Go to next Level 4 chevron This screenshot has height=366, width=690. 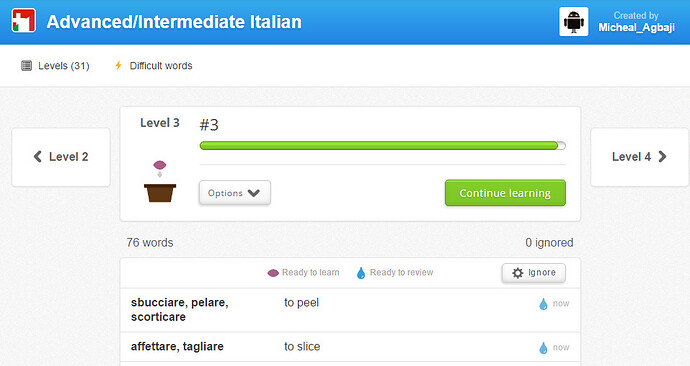(x=662, y=157)
